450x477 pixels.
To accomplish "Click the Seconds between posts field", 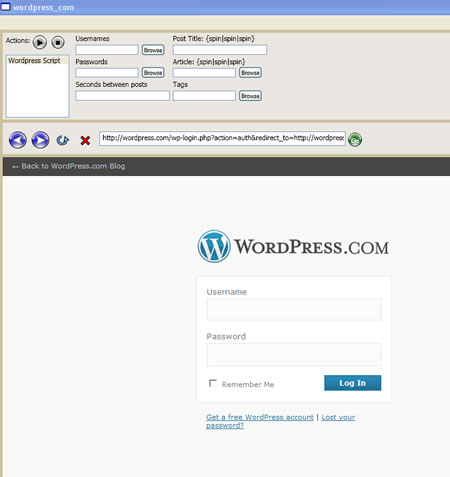I will [x=122, y=96].
